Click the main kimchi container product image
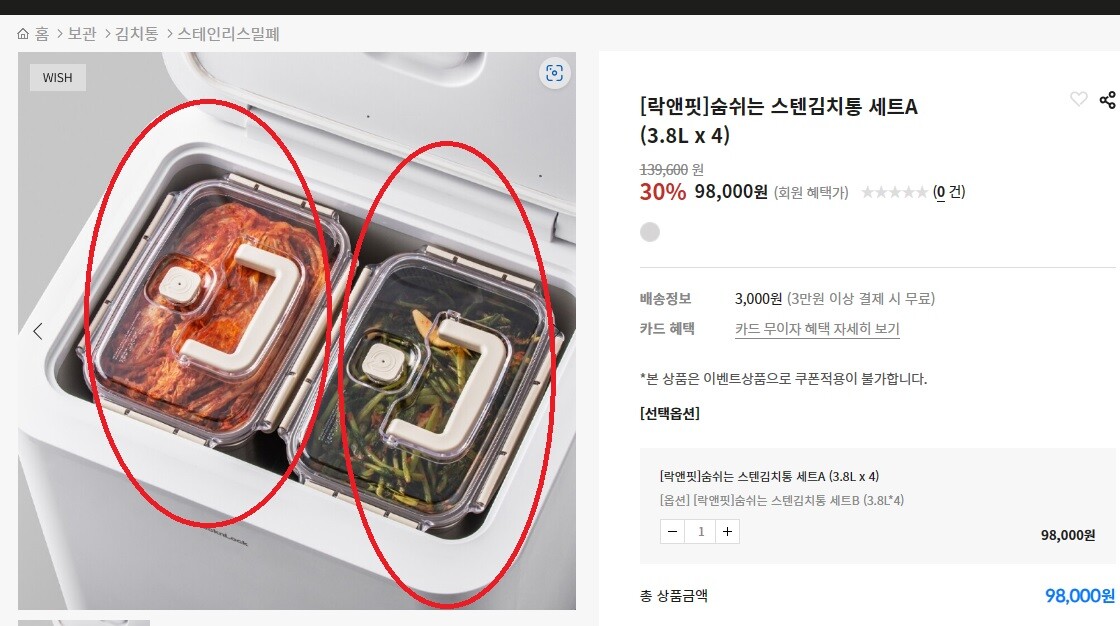 coord(296,330)
